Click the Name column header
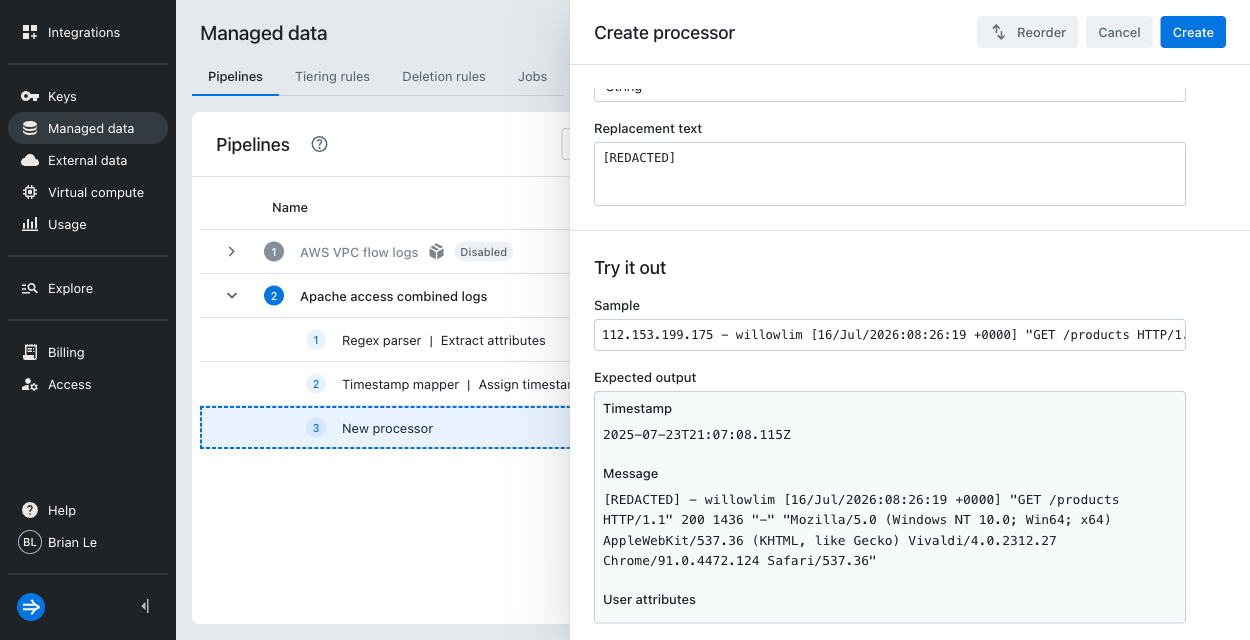Viewport: 1250px width, 640px height. [x=290, y=208]
